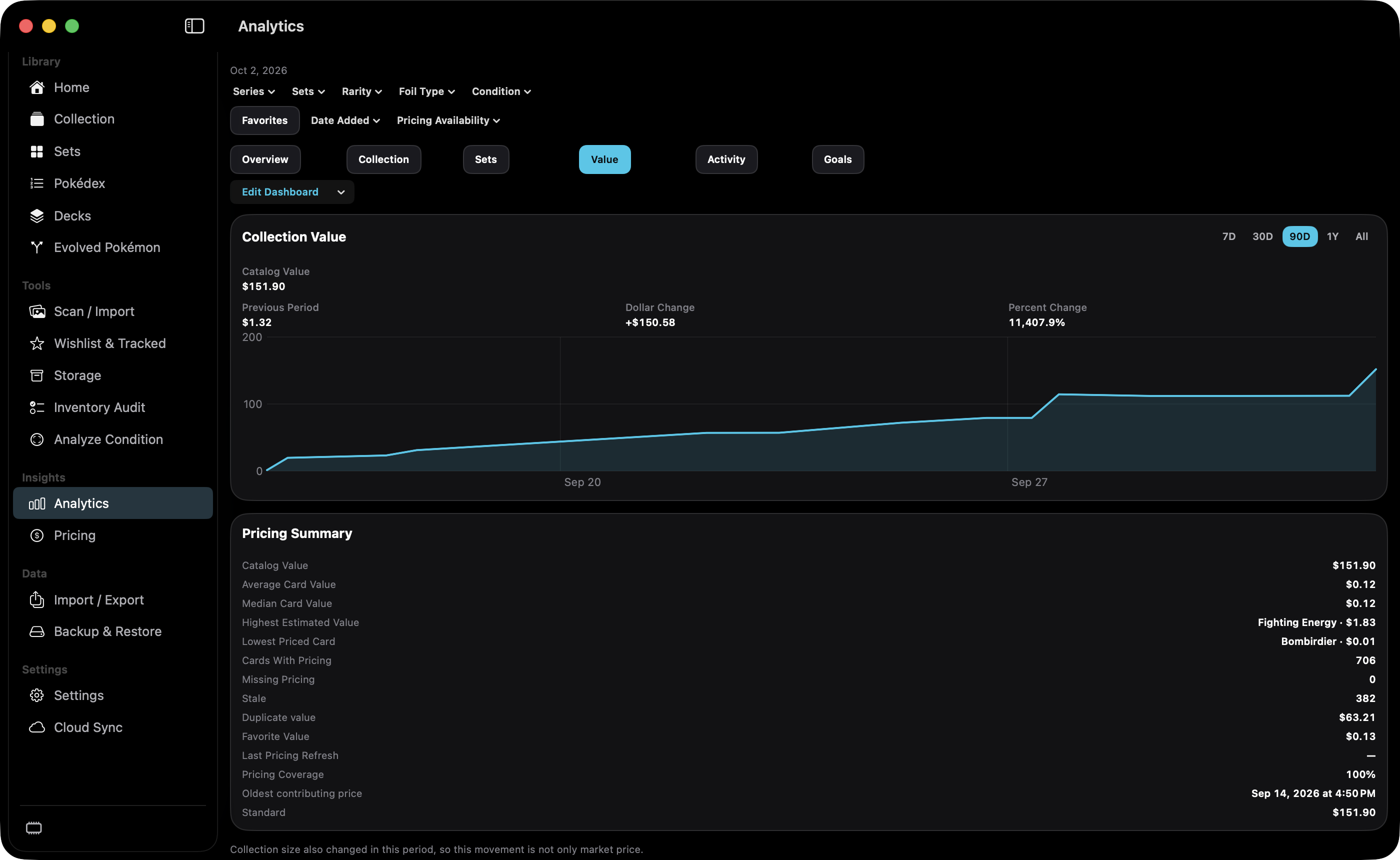This screenshot has width=1400, height=860.
Task: Select the 7D time range
Action: (1229, 236)
